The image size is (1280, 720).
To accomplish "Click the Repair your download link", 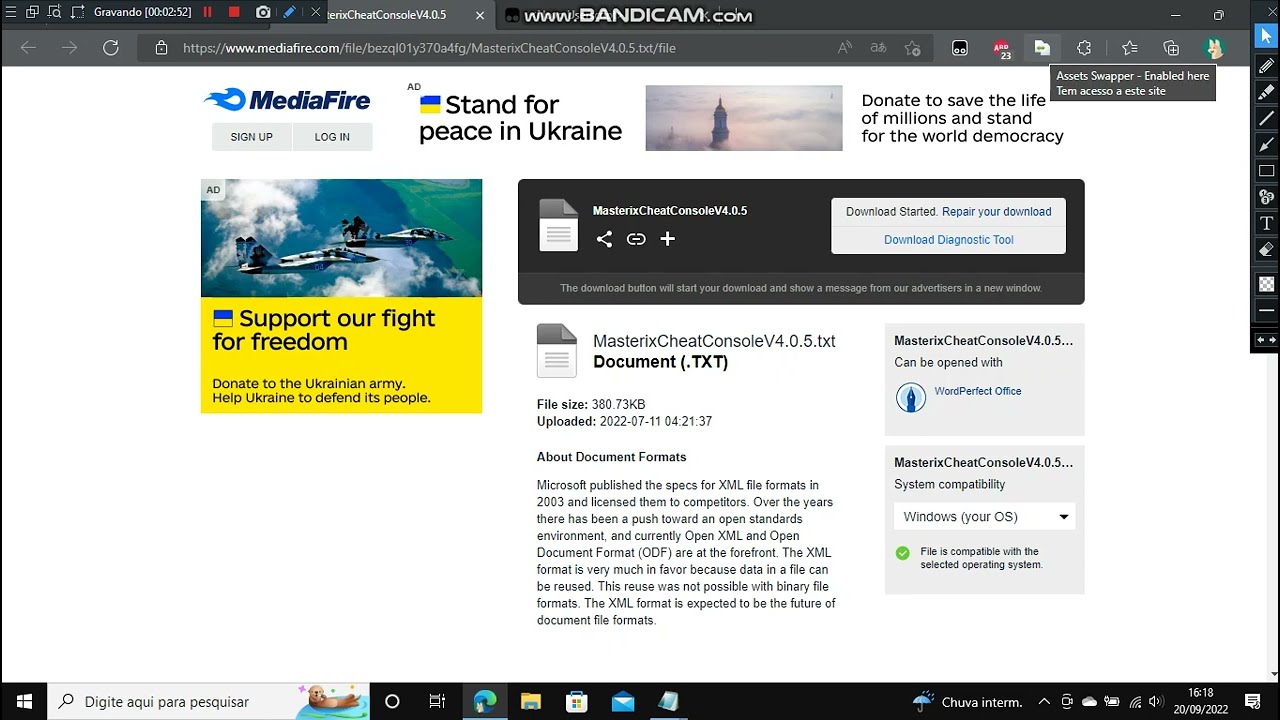I will pos(996,212).
